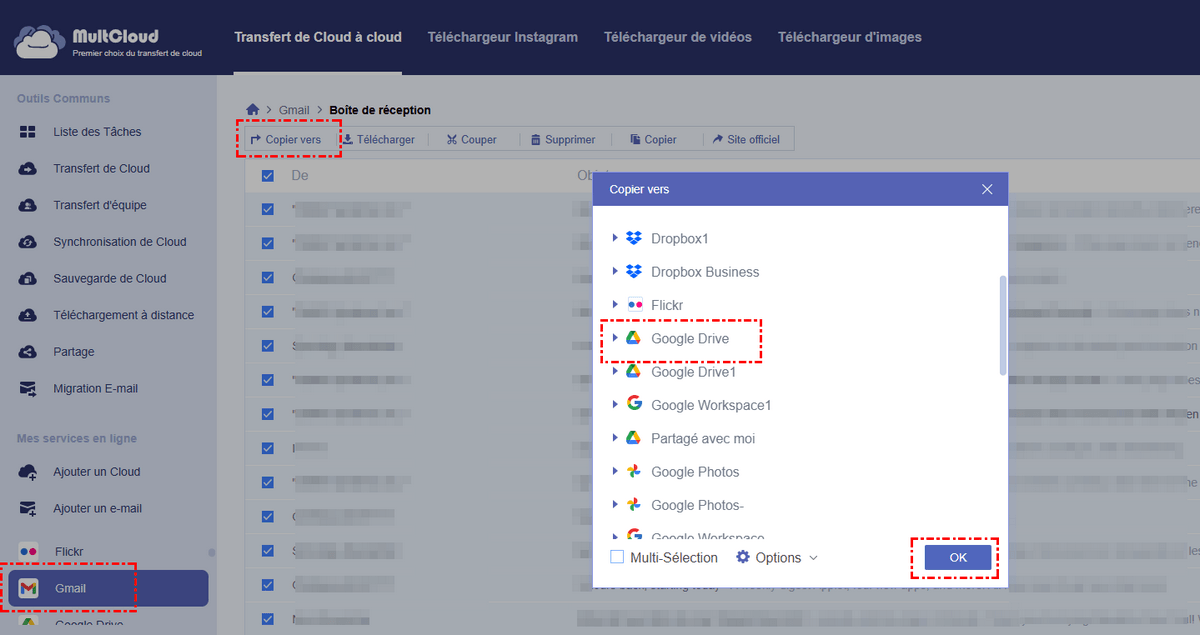1200x635 pixels.
Task: Expand the Dropbox1 tree node
Action: click(x=615, y=238)
